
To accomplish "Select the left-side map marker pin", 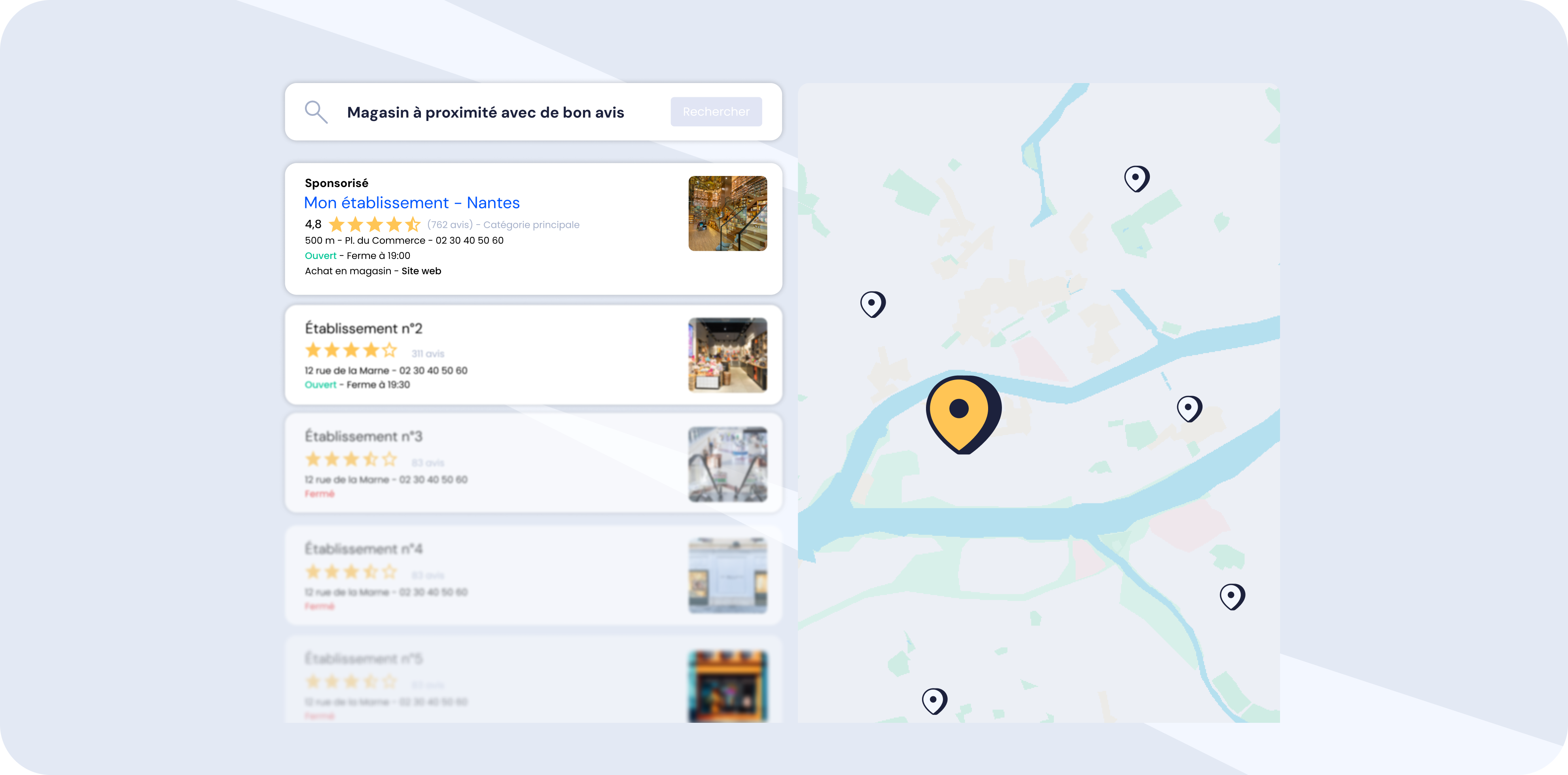I will coord(872,304).
